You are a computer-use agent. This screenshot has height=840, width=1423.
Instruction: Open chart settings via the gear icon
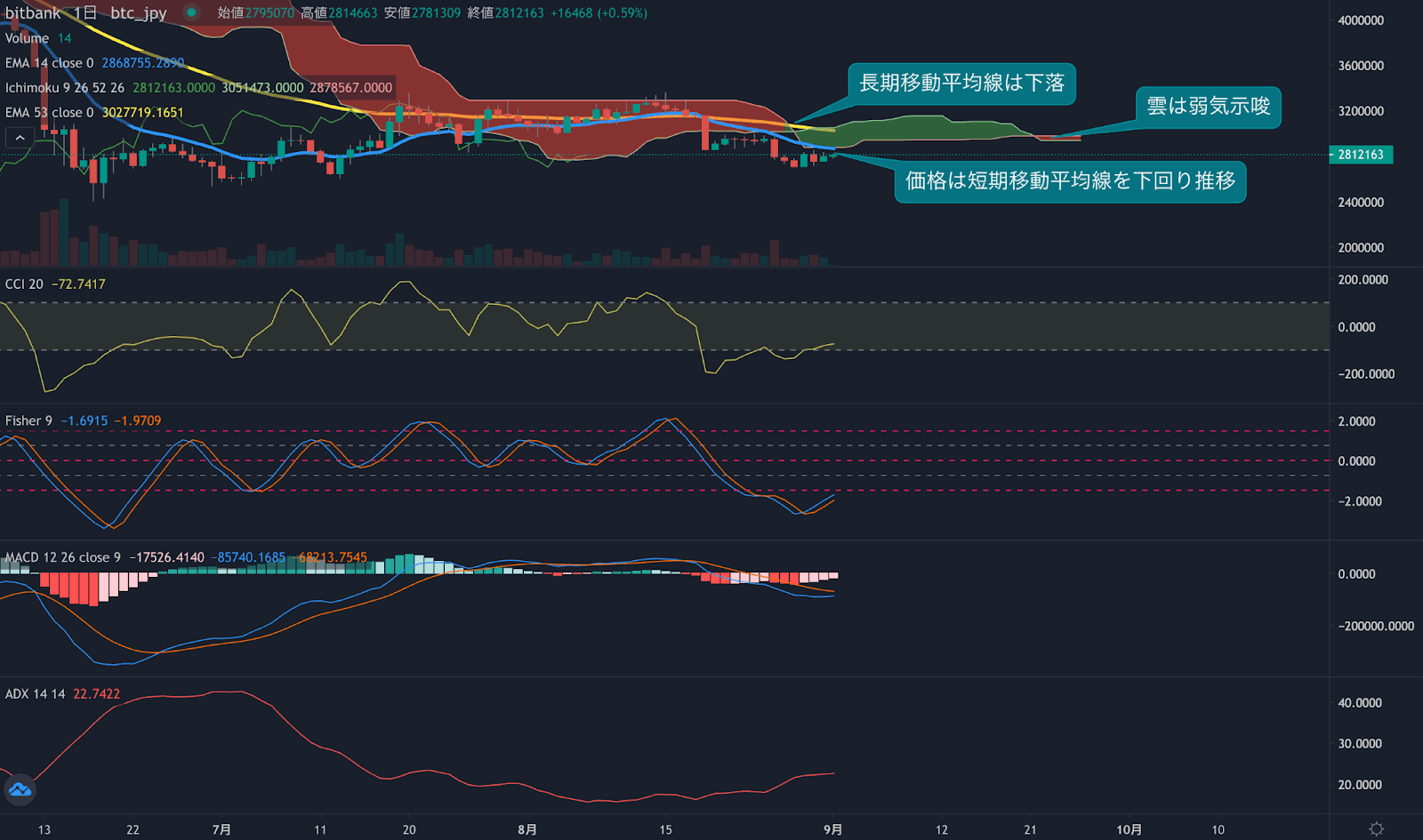pos(1376,828)
